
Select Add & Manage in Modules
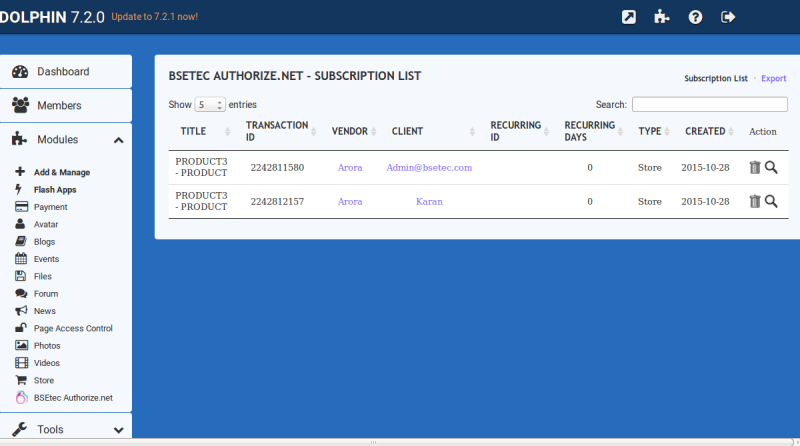pyautogui.click(x=62, y=172)
